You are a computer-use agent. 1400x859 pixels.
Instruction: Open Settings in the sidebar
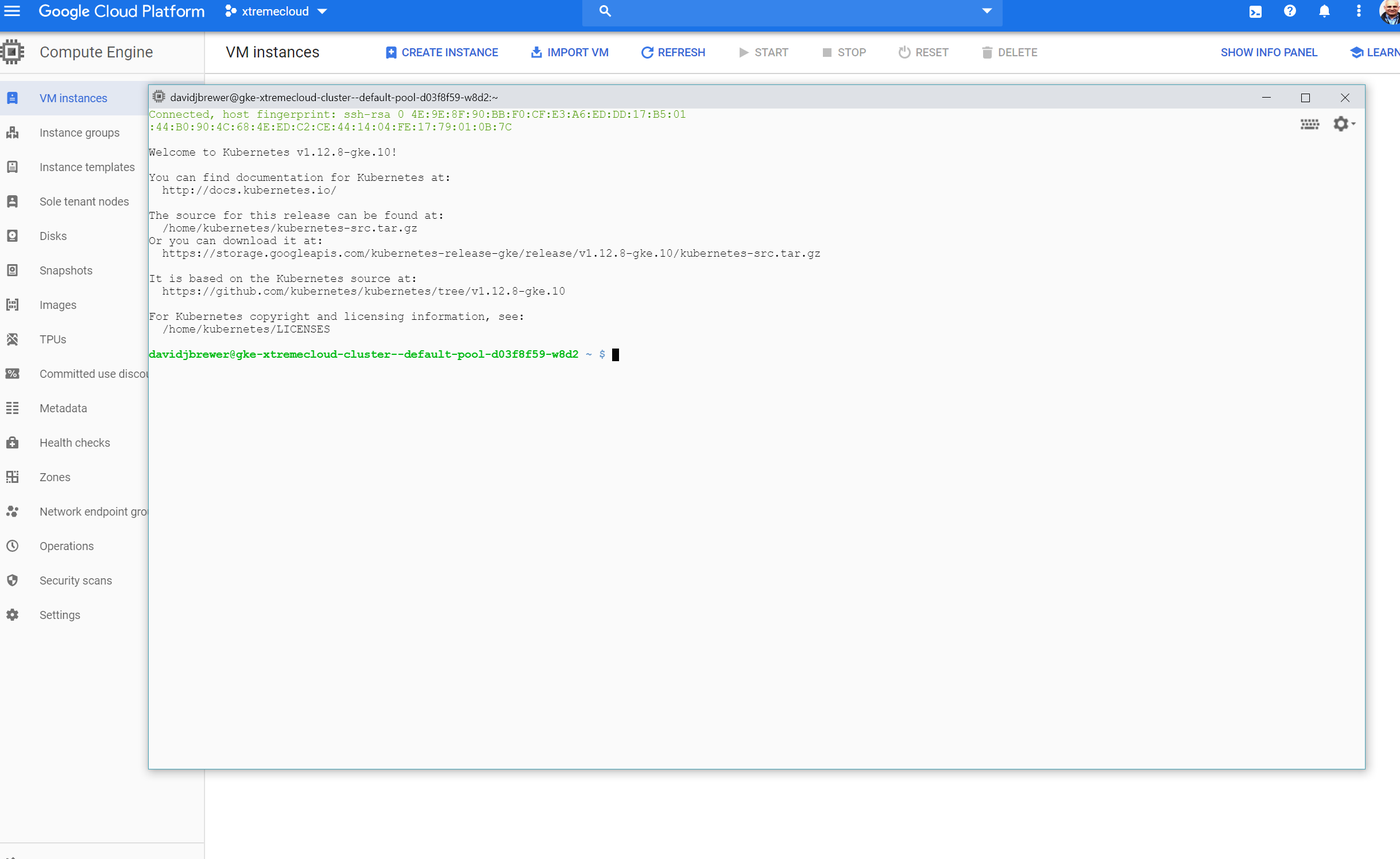(x=60, y=615)
